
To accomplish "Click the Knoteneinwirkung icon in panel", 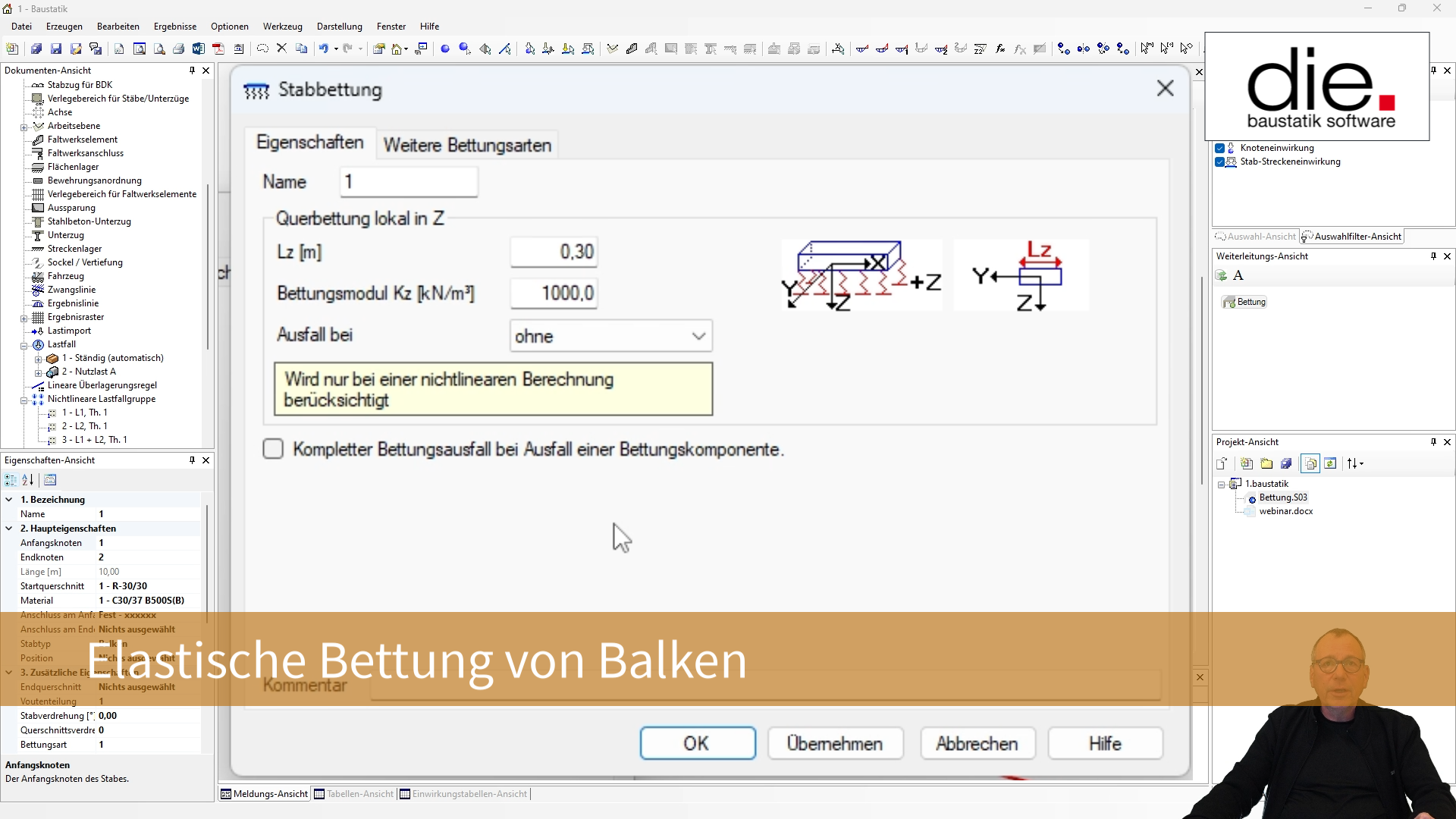I will point(1233,148).
